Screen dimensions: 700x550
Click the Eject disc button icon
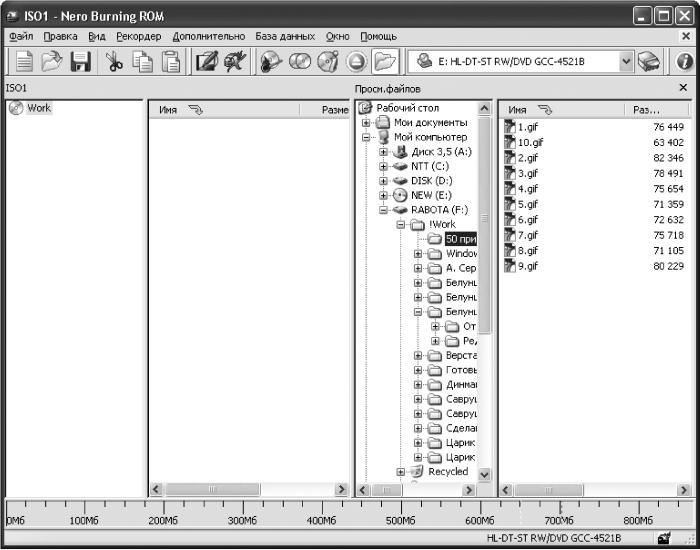point(356,62)
